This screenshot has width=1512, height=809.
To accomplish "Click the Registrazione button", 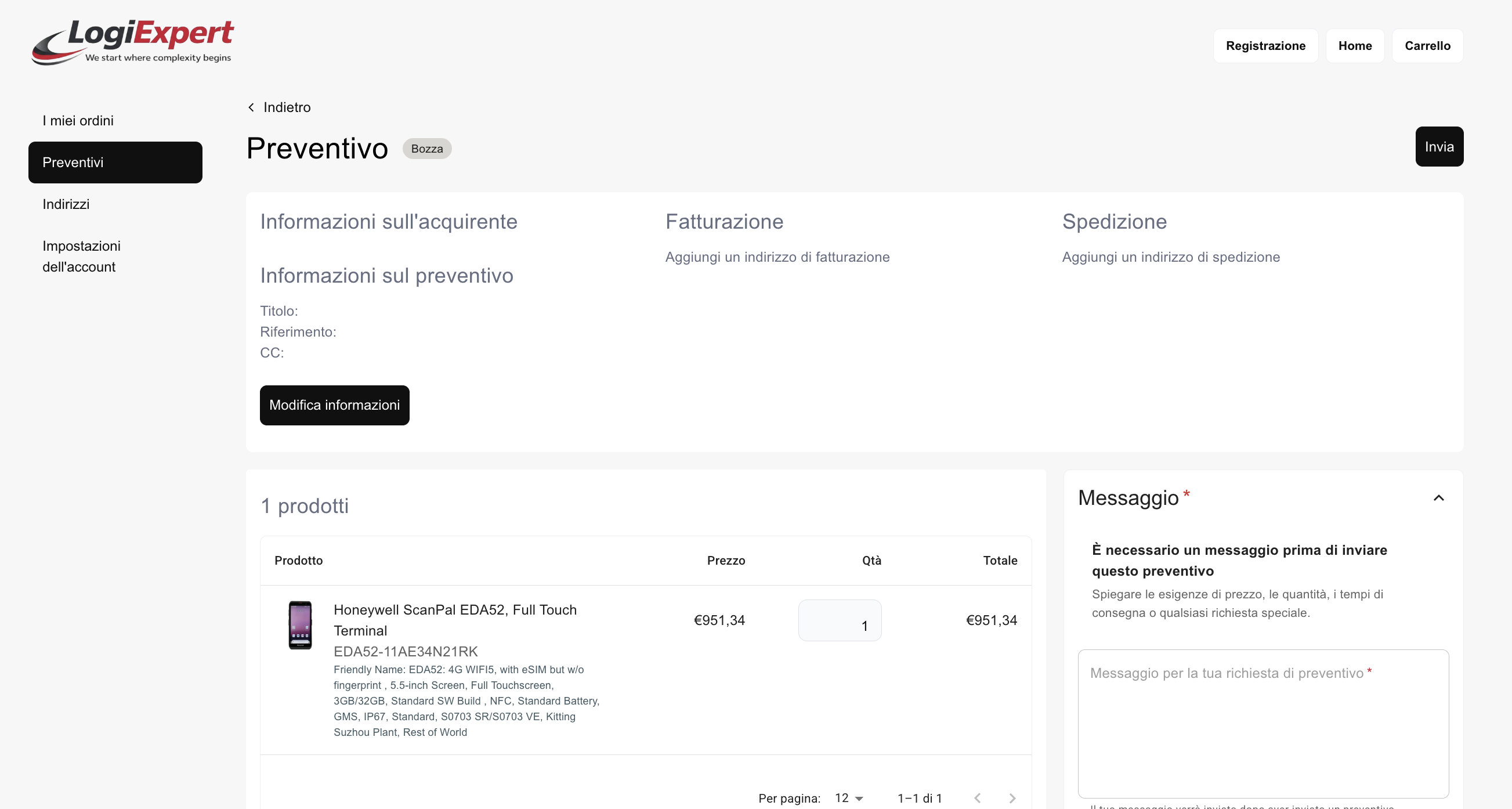I will pyautogui.click(x=1265, y=46).
